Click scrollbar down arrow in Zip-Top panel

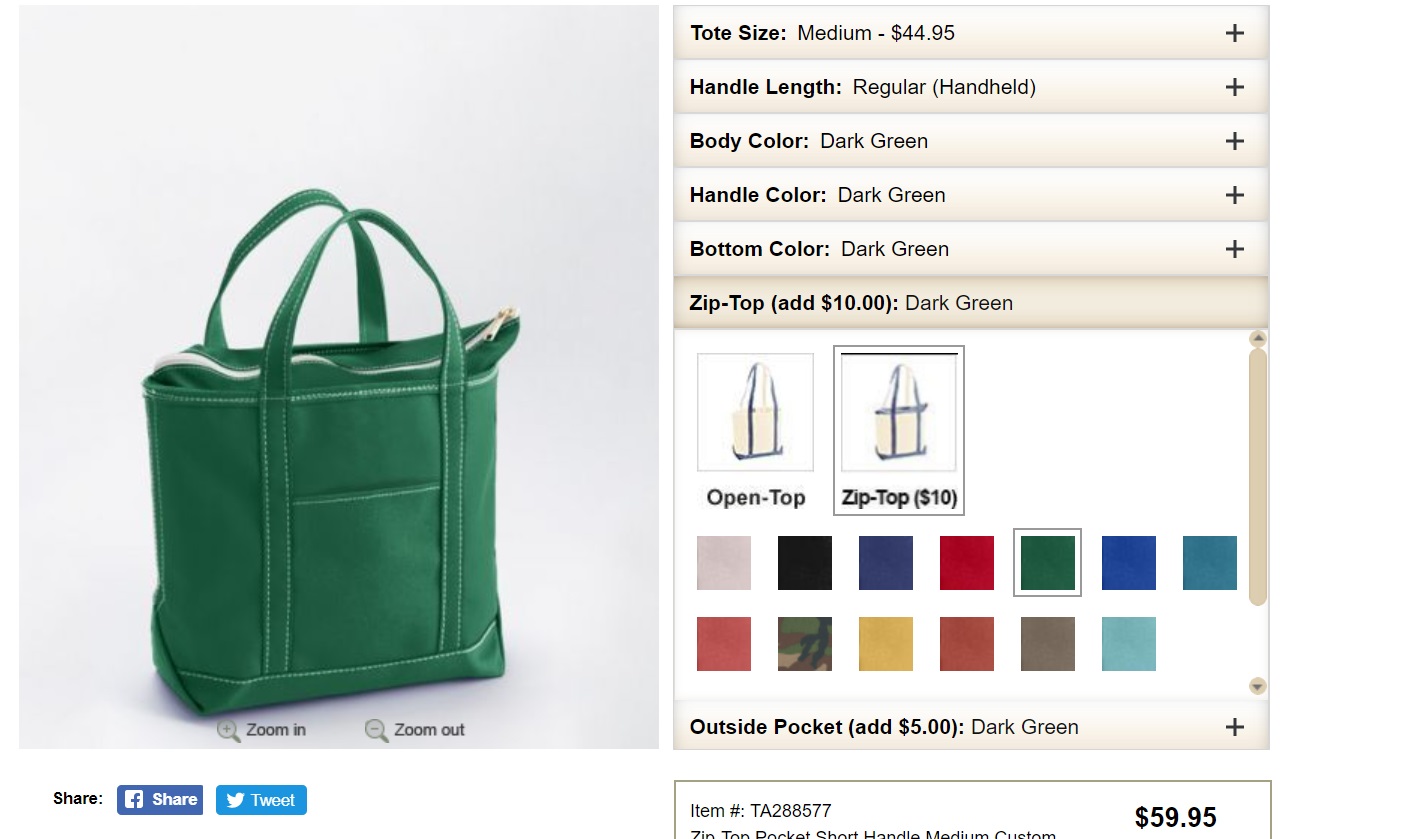(x=1258, y=686)
